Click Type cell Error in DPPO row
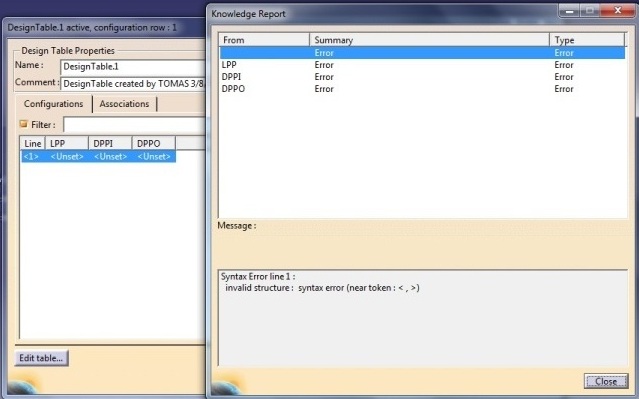The width and height of the screenshot is (639, 399). pos(564,89)
